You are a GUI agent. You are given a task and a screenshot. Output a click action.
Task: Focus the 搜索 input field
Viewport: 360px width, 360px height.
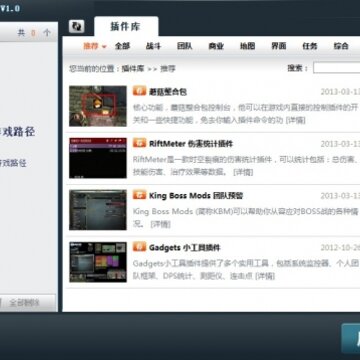click(337, 68)
